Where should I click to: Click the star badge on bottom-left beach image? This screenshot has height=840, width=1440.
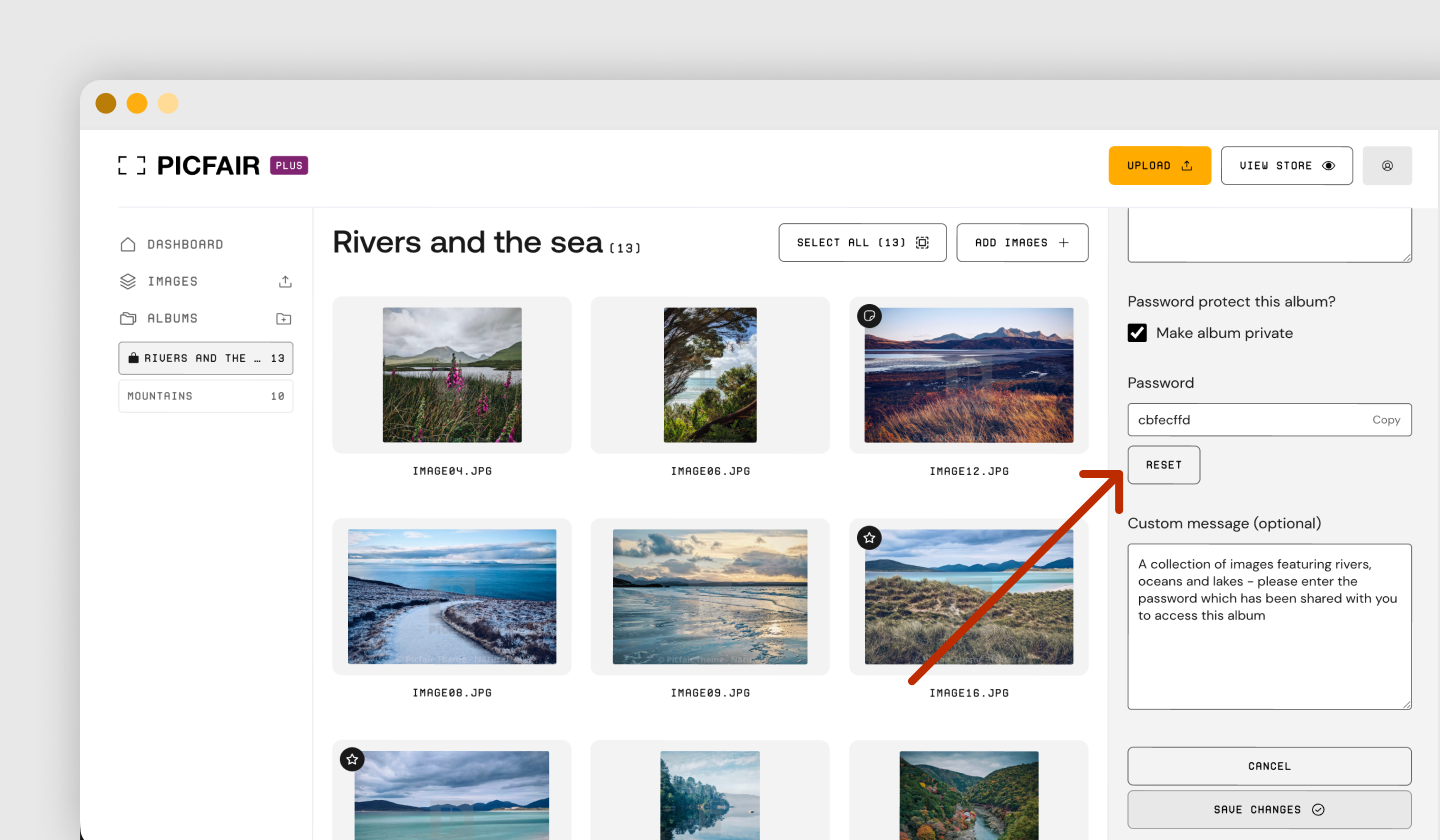click(352, 760)
